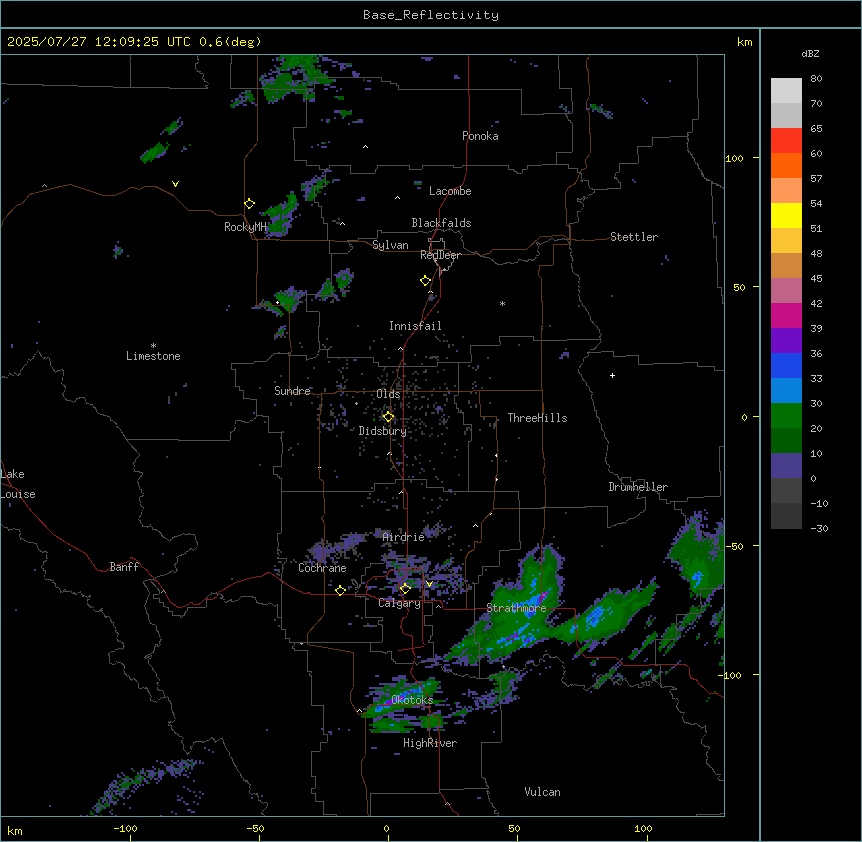Click the asterisk marker east of Innisfail
This screenshot has height=842, width=862.
[x=502, y=303]
